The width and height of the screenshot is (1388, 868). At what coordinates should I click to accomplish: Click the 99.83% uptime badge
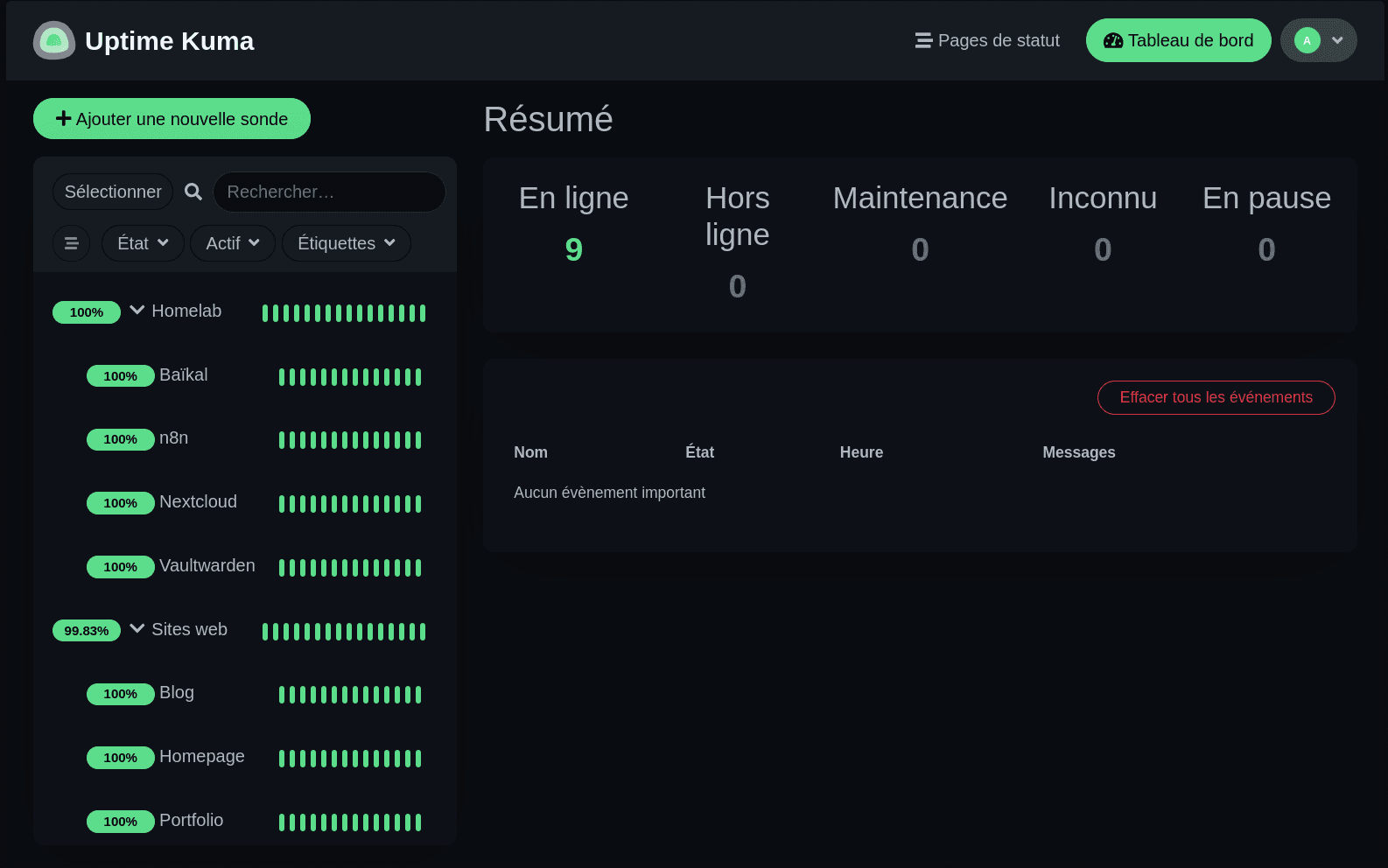pos(87,631)
